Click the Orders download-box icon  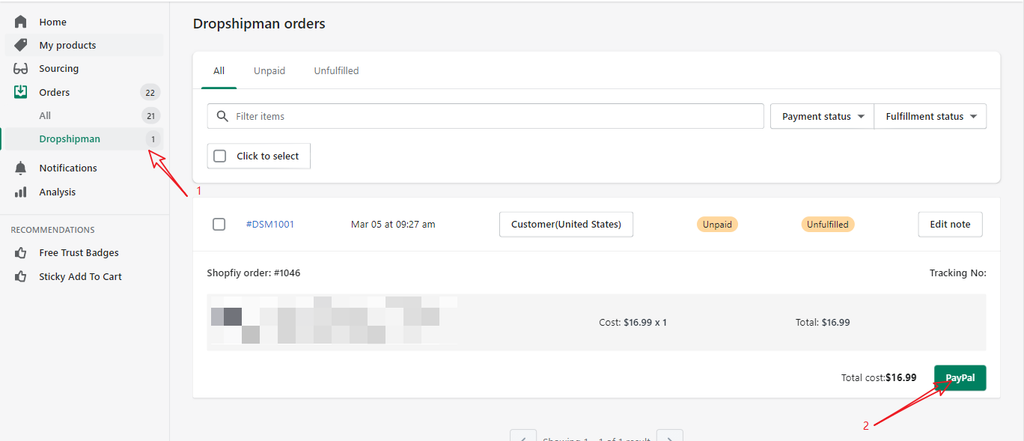20,92
